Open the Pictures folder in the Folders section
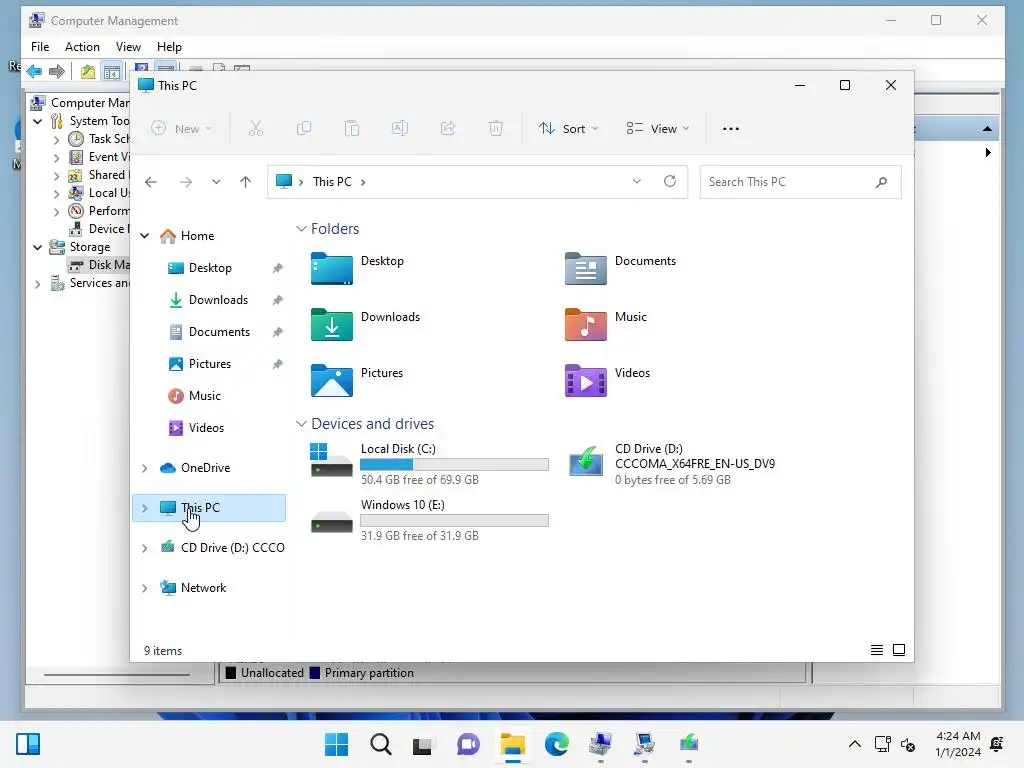 357,381
